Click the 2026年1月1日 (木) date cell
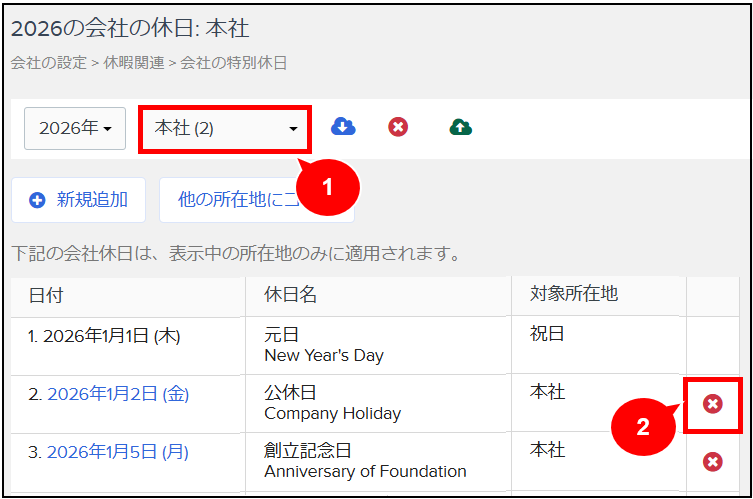This screenshot has width=753, height=499. [104, 336]
